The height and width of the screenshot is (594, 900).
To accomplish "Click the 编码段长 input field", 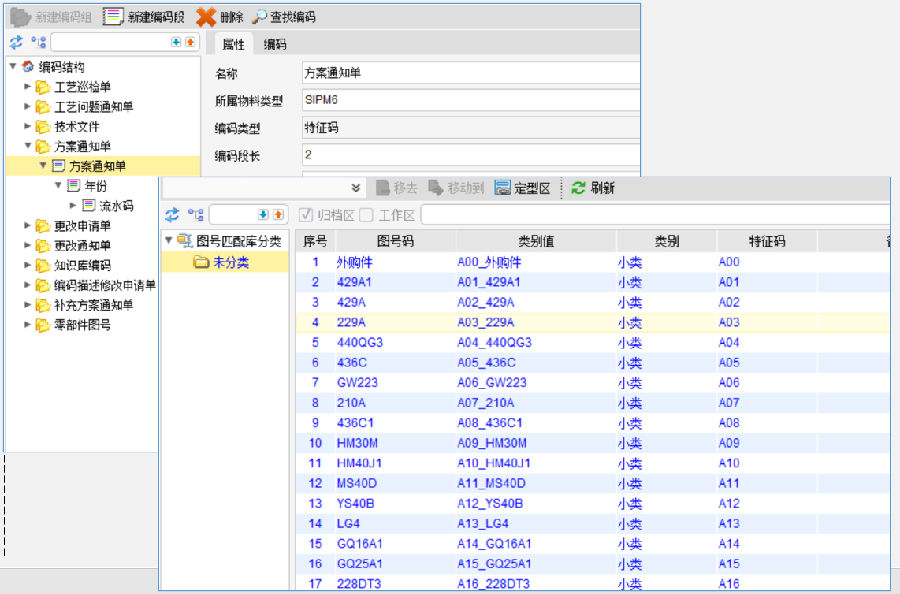I will pos(470,155).
